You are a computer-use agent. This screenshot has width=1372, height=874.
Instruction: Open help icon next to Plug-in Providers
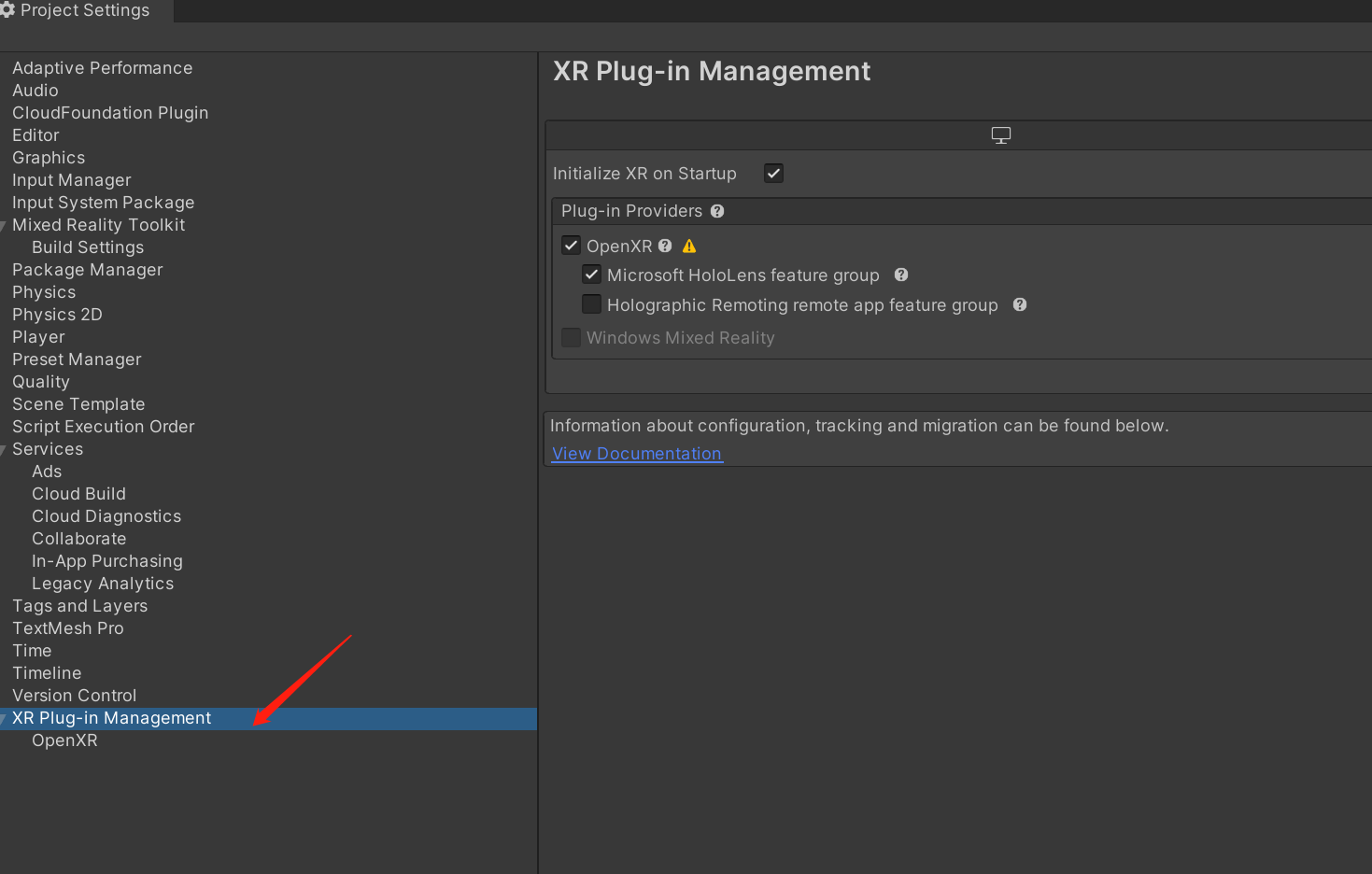tap(717, 211)
